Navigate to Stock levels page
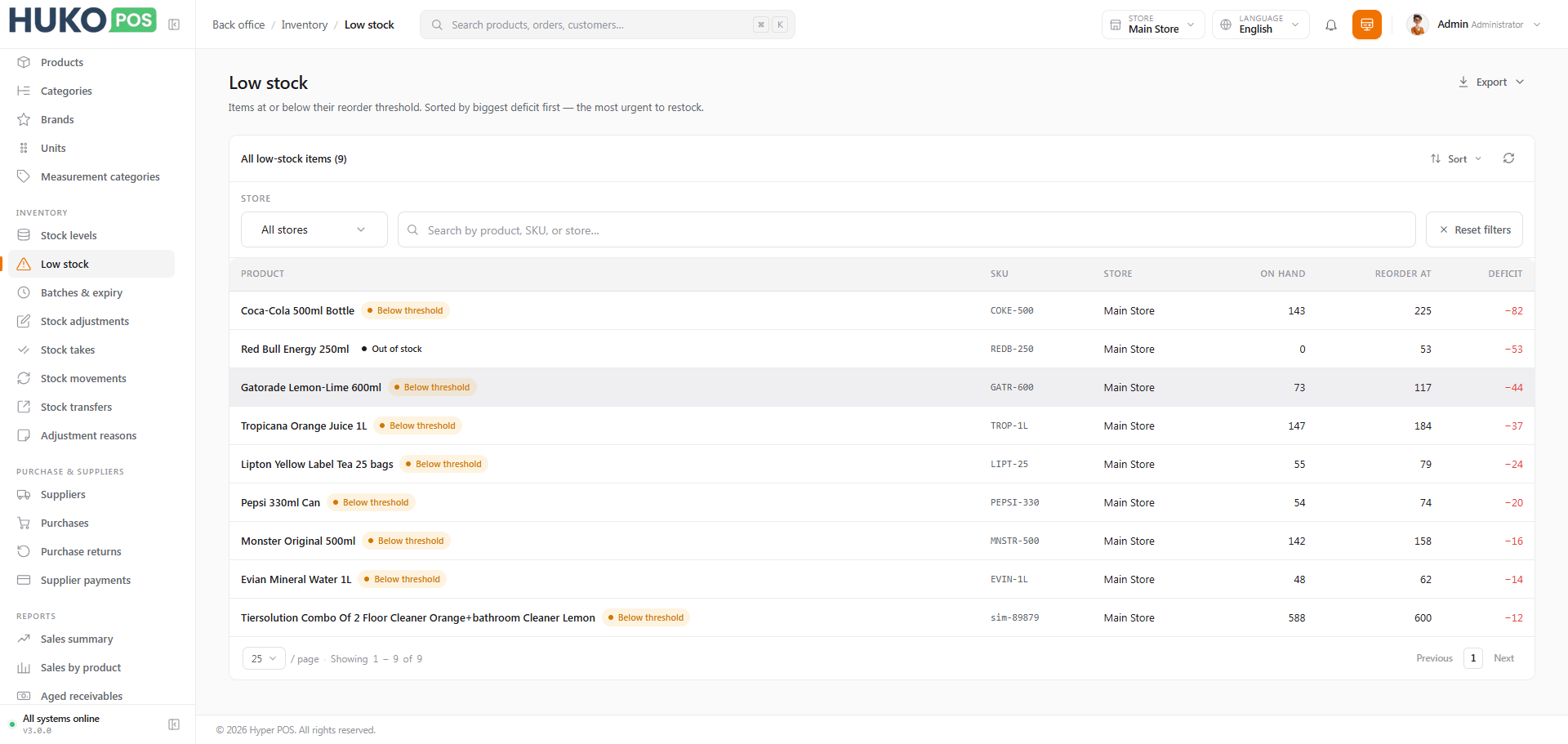 [69, 235]
